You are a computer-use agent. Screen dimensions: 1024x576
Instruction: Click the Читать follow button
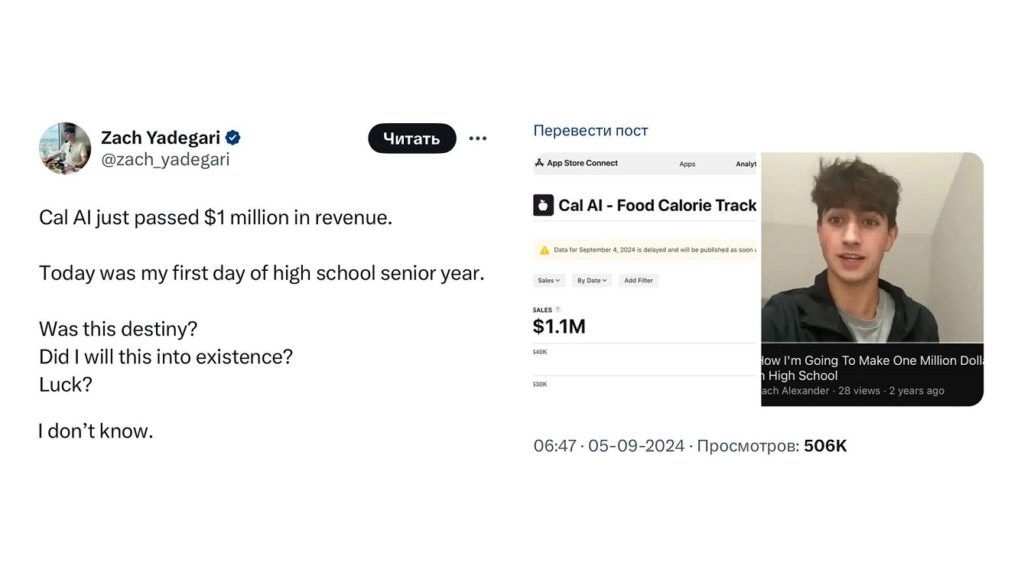411,138
